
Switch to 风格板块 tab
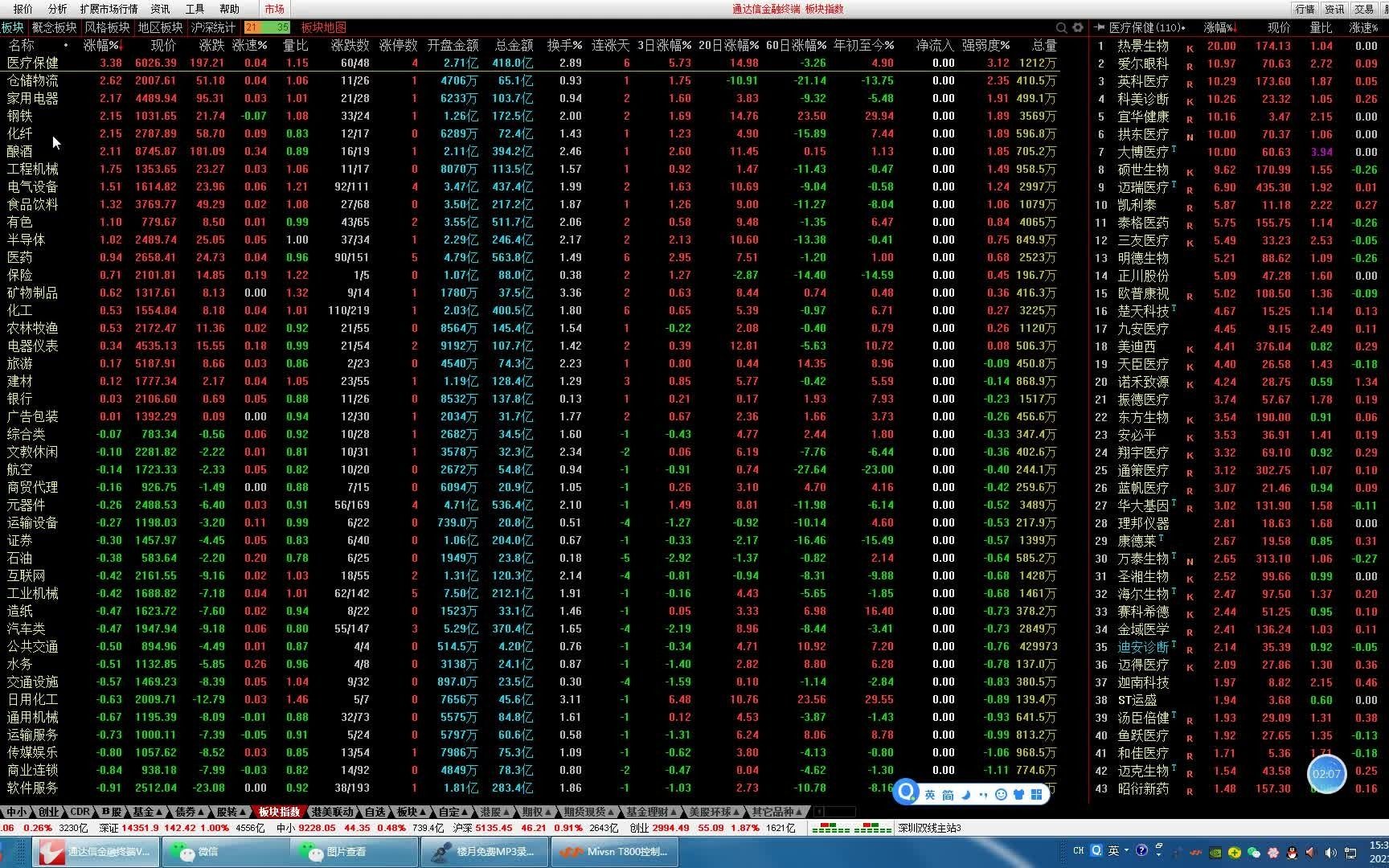click(x=107, y=27)
